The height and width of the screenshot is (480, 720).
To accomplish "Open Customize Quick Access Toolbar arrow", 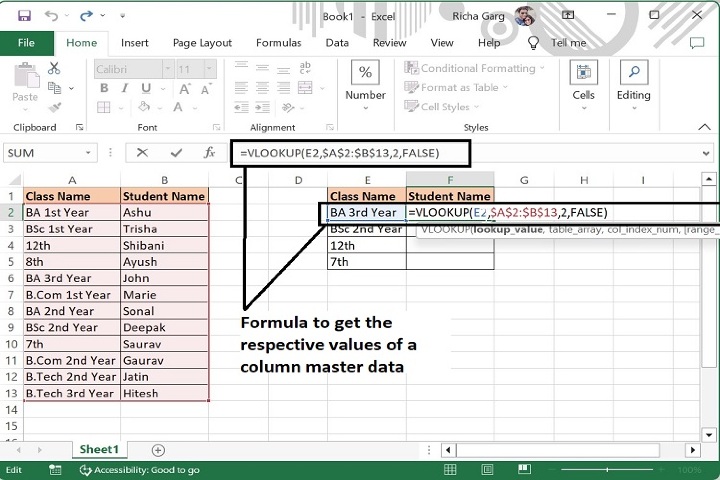I will 123,16.
